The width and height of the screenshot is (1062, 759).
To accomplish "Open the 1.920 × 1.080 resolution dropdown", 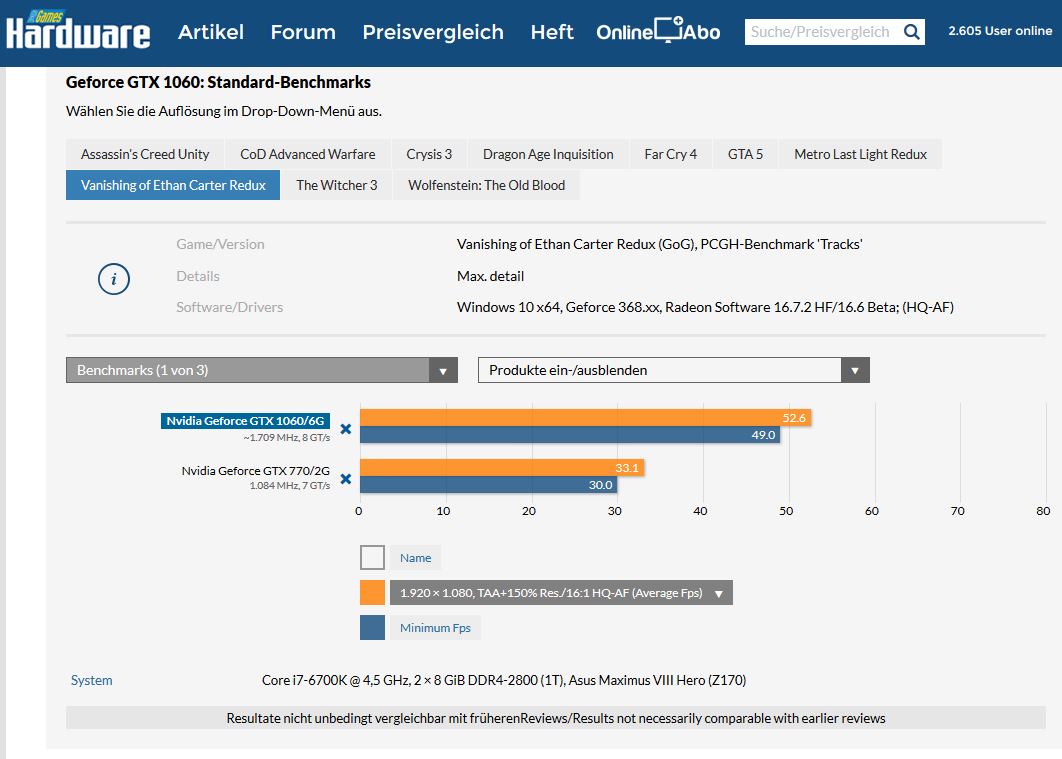I will (x=560, y=593).
